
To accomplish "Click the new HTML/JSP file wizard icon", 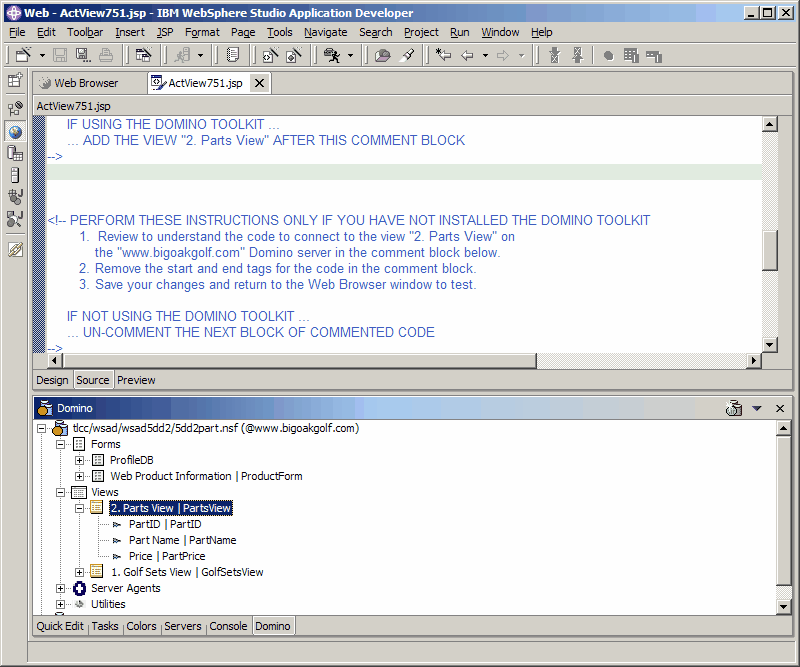I will (270, 55).
